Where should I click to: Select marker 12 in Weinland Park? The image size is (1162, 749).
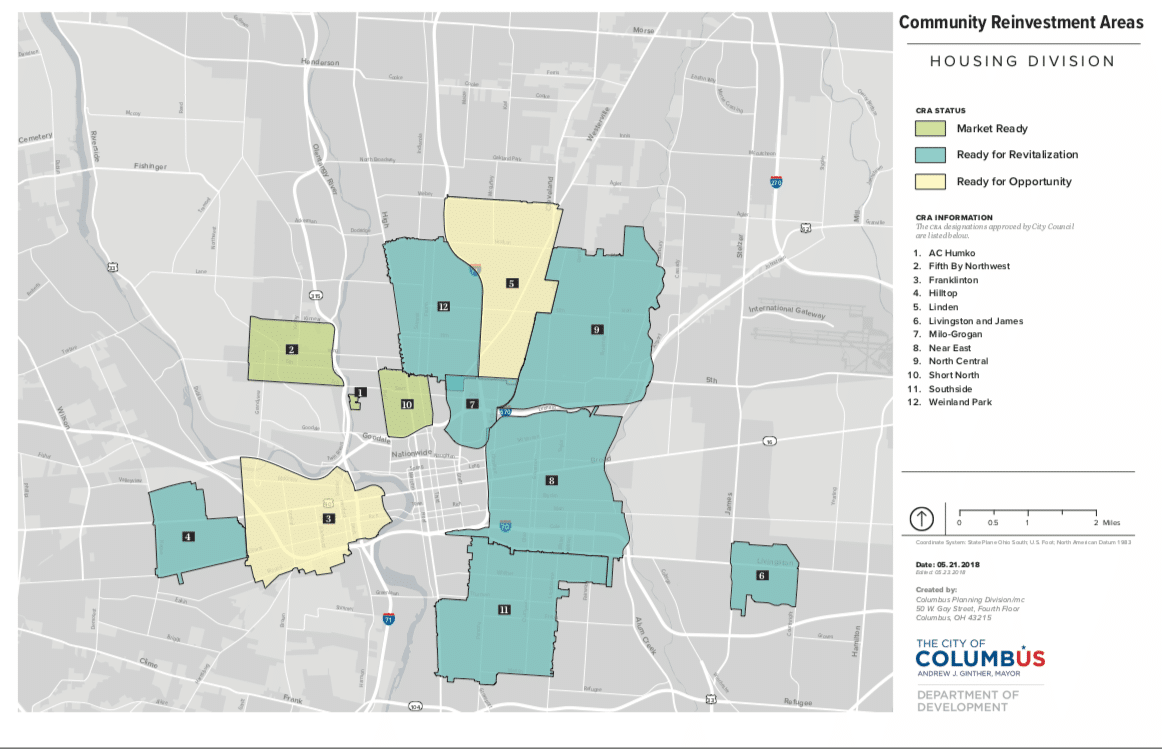(x=442, y=305)
